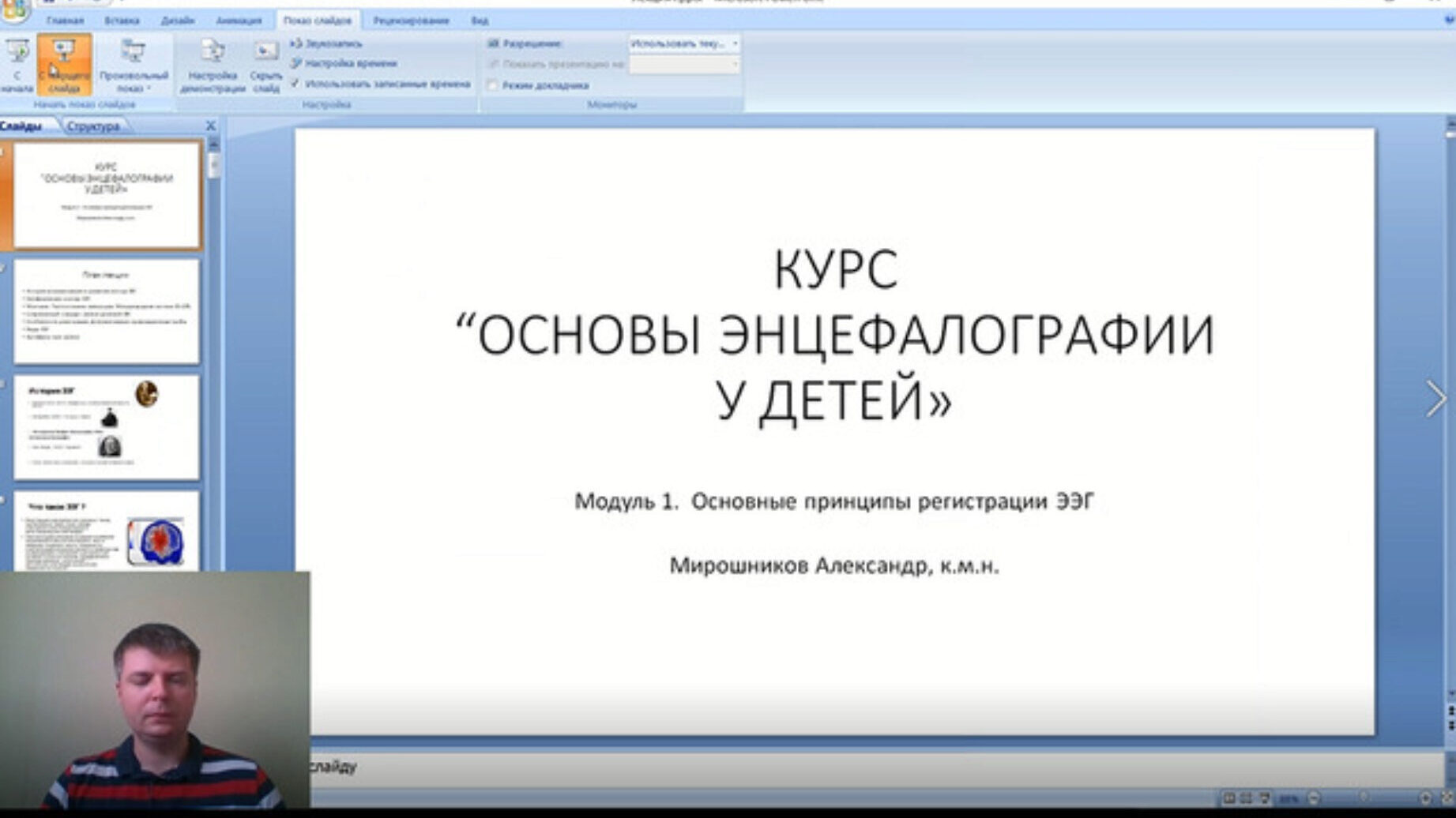The image size is (1456, 818).
Task: Start slideshow from current slide
Action: 63,63
